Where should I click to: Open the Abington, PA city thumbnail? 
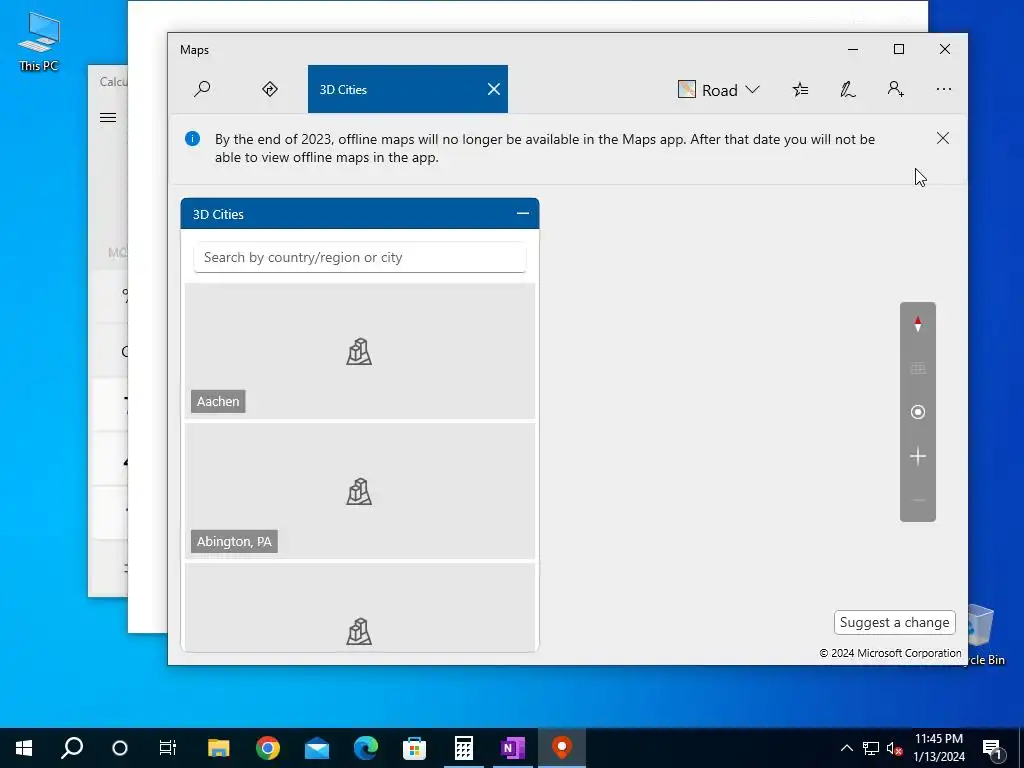(360, 491)
